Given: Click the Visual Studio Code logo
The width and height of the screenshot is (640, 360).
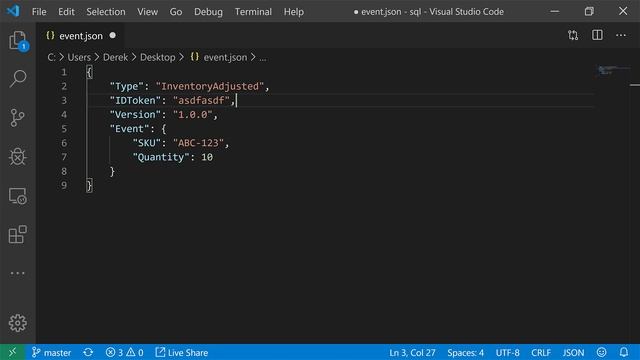Looking at the screenshot, I should pyautogui.click(x=13, y=11).
